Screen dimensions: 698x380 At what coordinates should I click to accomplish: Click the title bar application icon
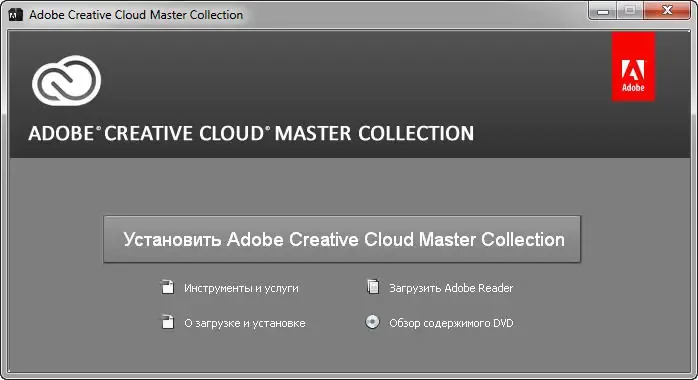16,15
